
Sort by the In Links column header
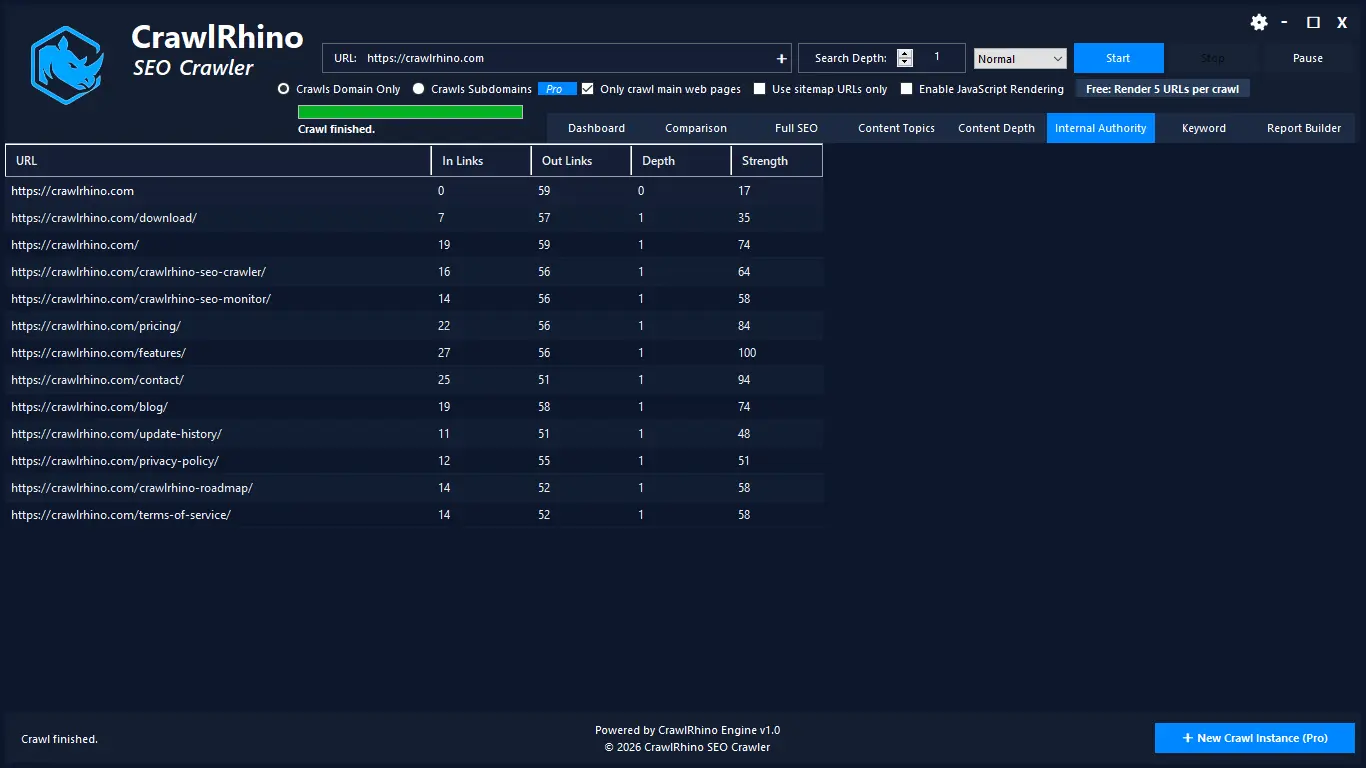coord(481,161)
